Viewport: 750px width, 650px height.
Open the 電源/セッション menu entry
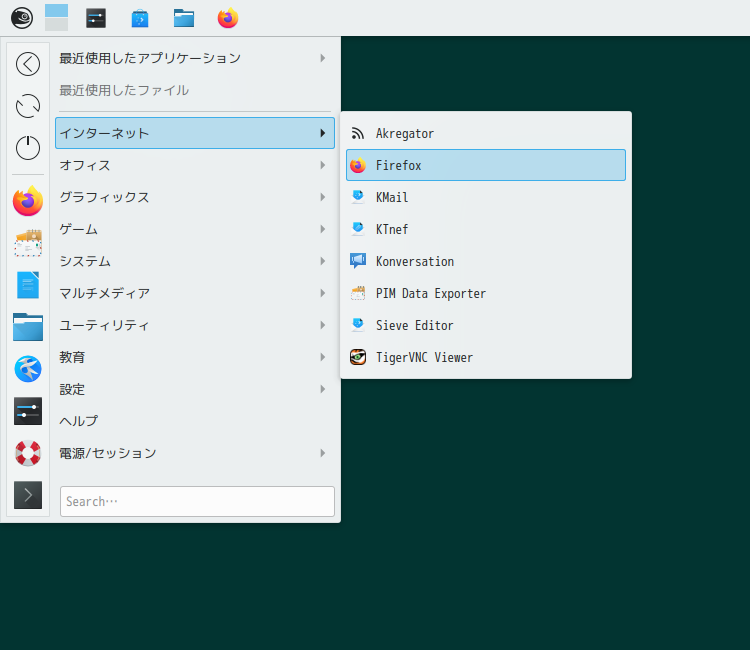coord(195,453)
